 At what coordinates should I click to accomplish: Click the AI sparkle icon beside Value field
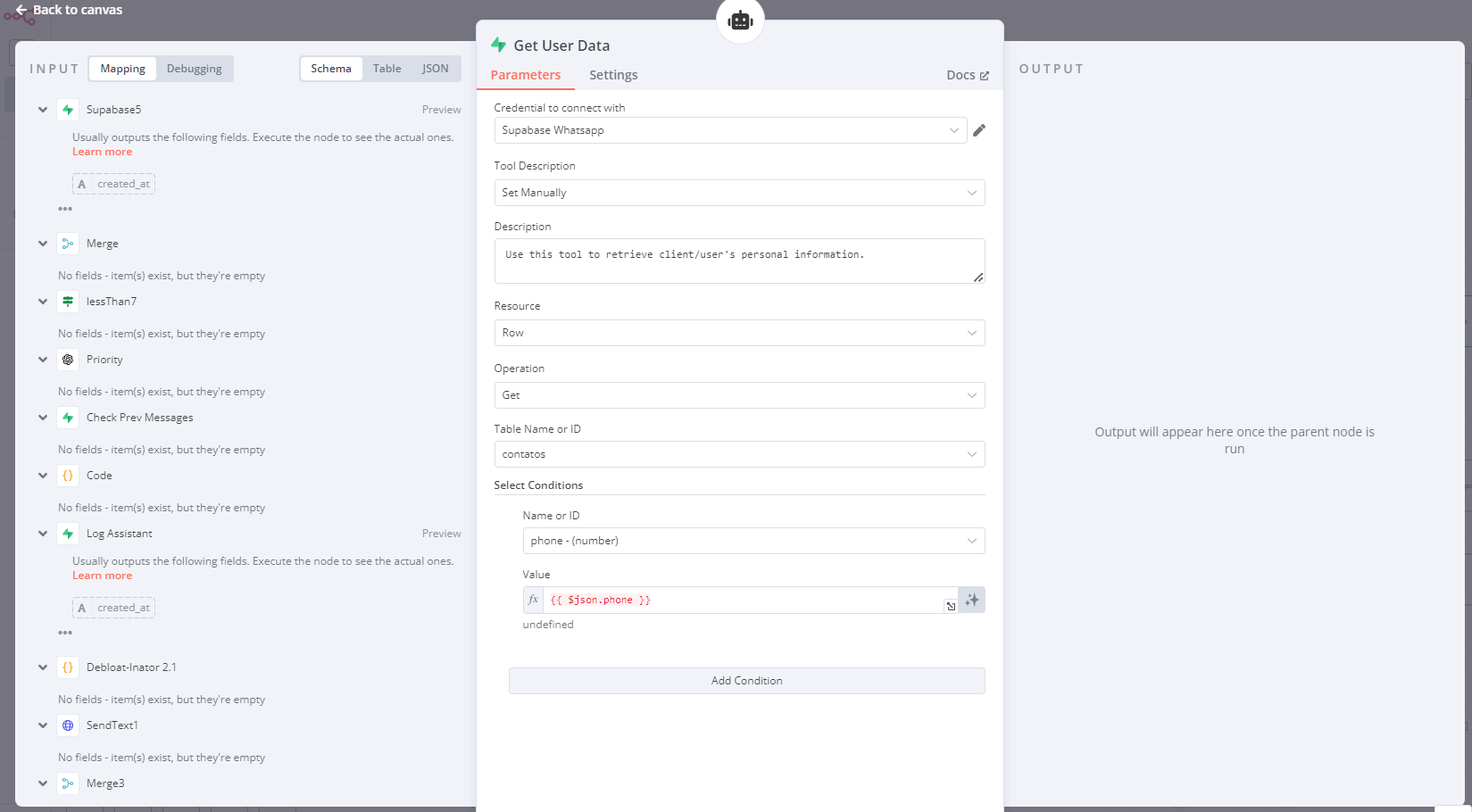pos(972,600)
